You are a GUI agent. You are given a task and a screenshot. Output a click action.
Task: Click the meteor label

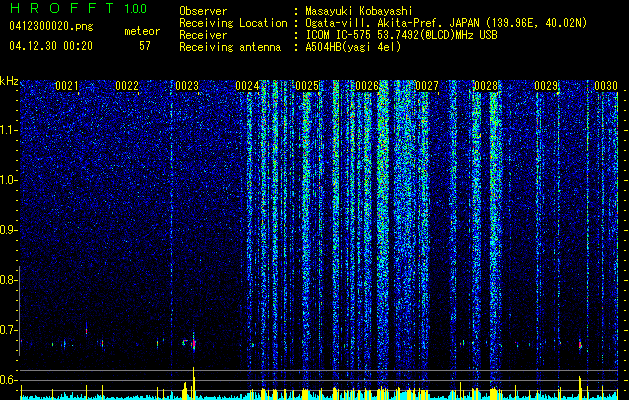point(142,31)
